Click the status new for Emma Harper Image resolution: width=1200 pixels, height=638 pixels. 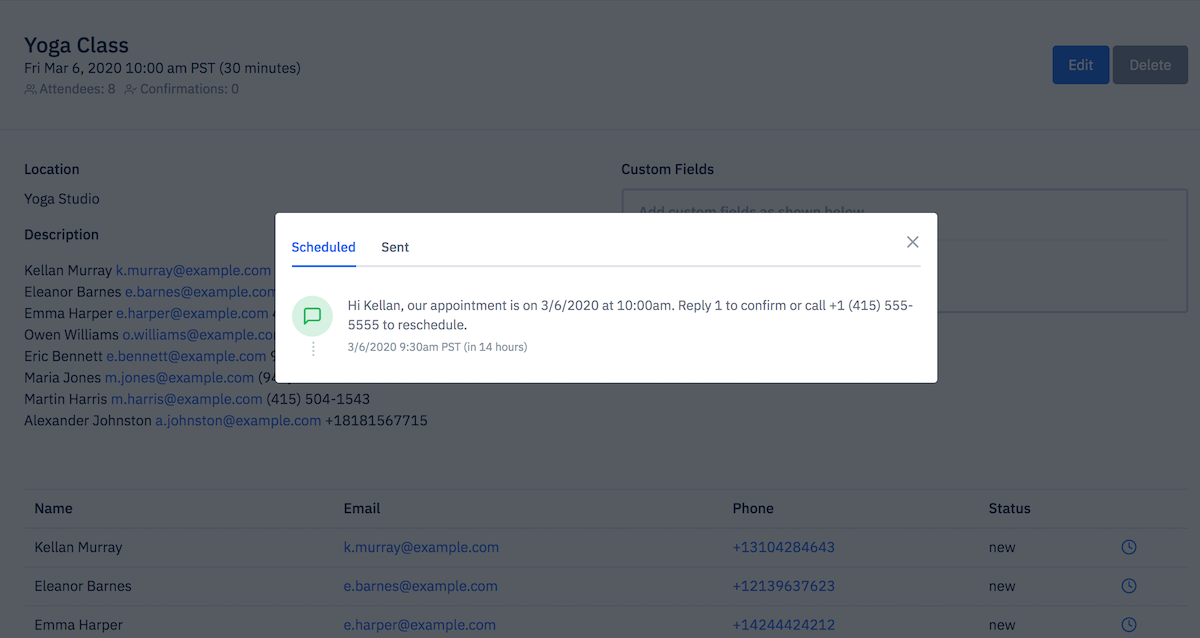(1002, 625)
